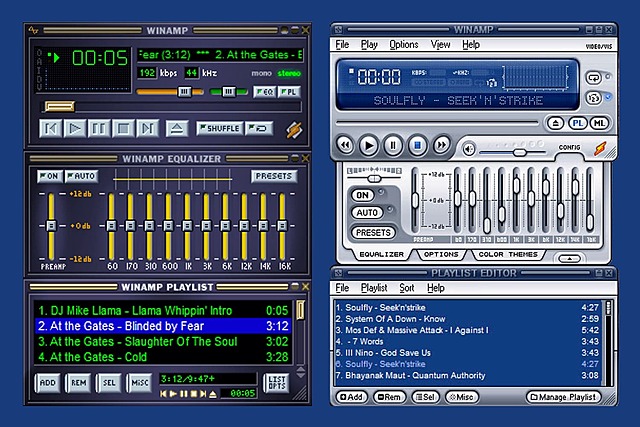The height and width of the screenshot is (427, 640).
Task: Collapse the modern Winamp equalizer drawer arrow
Action: [x=569, y=258]
